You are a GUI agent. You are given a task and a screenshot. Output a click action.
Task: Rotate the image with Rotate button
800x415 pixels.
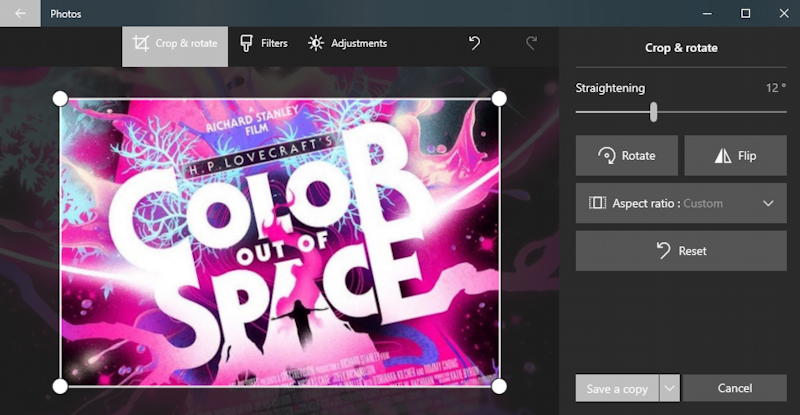(x=627, y=156)
